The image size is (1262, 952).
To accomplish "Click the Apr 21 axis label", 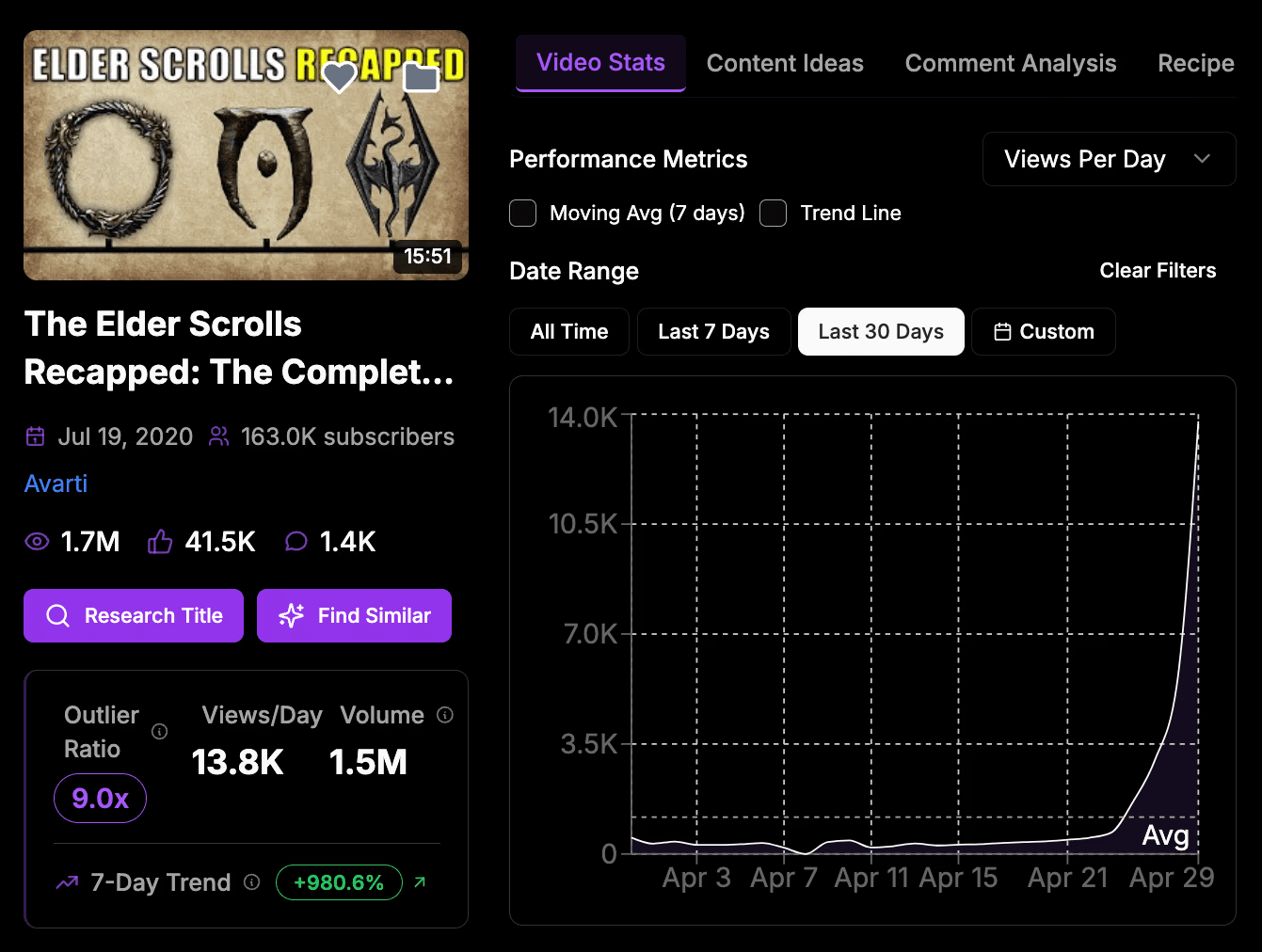I will click(1067, 878).
